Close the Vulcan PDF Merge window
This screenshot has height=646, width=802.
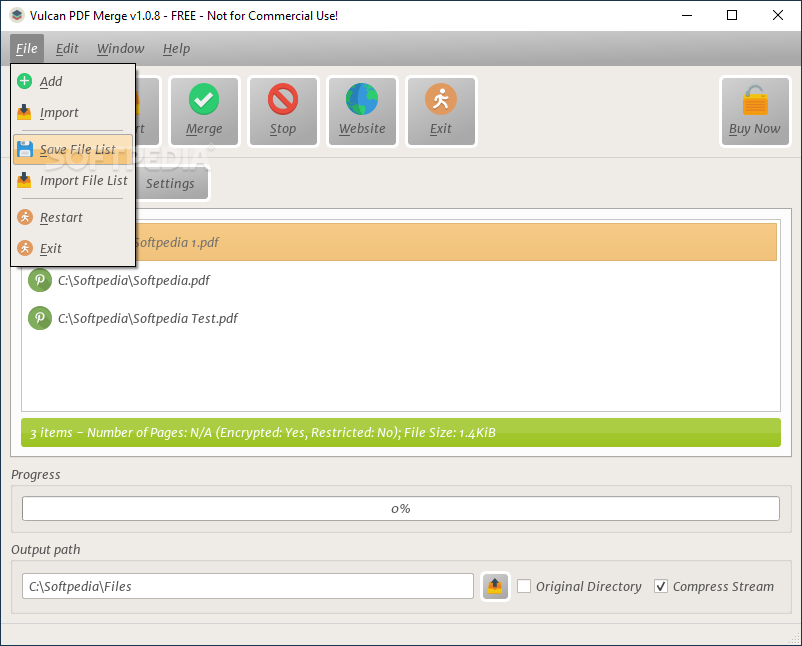pos(777,15)
